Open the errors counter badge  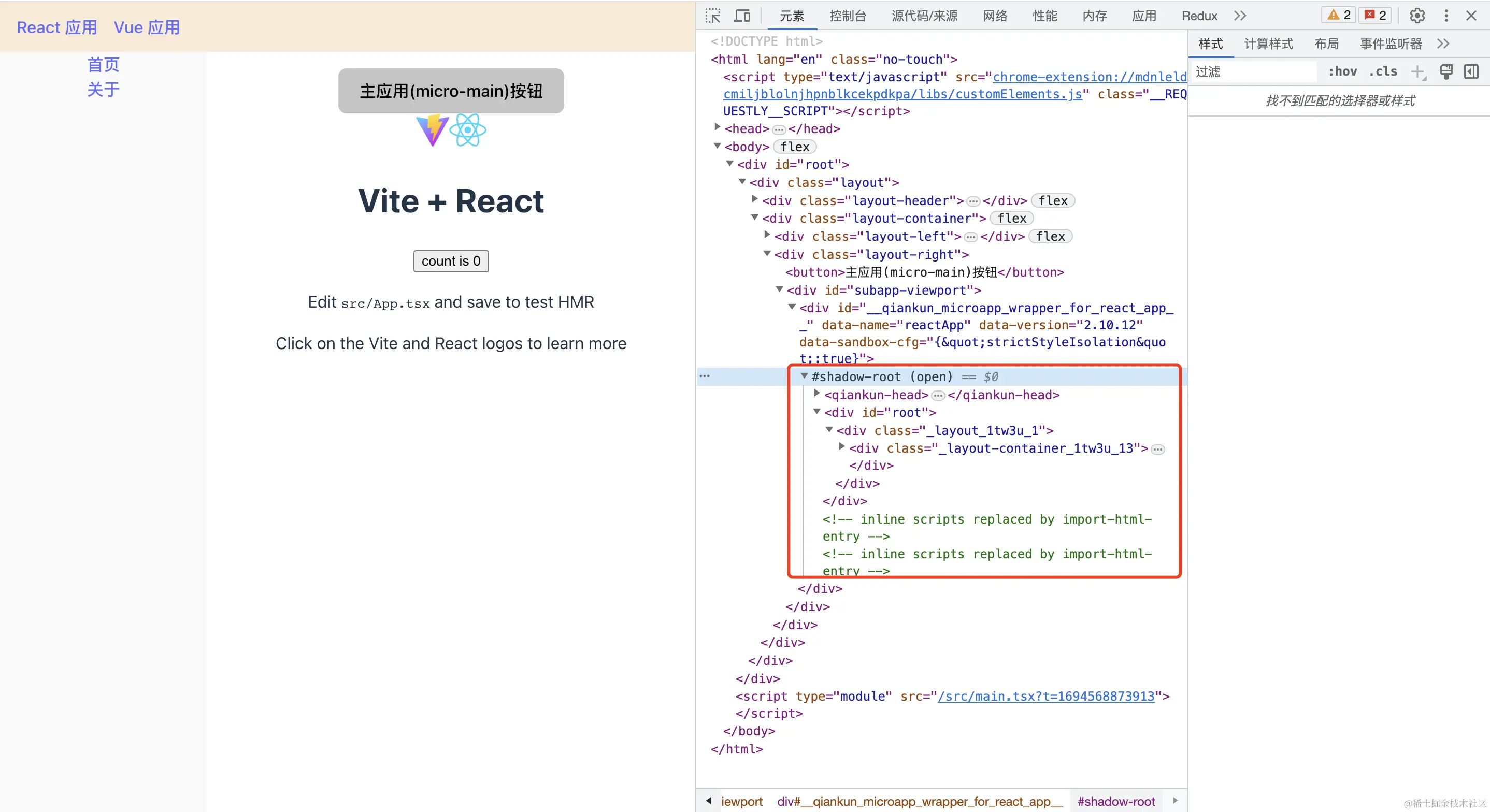tap(1375, 15)
